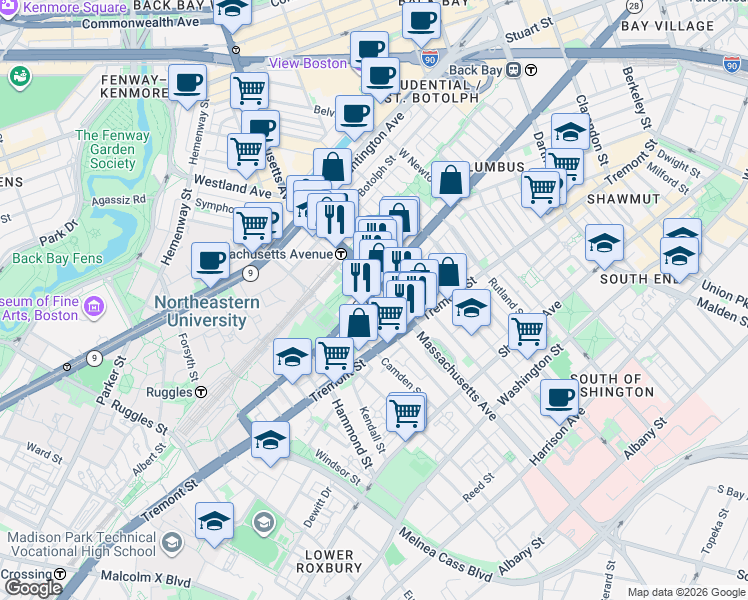Viewport: 748px width, 600px height.
Task: Click the coffee cup marker near Fenway-Kenmore label
Action: [x=187, y=86]
